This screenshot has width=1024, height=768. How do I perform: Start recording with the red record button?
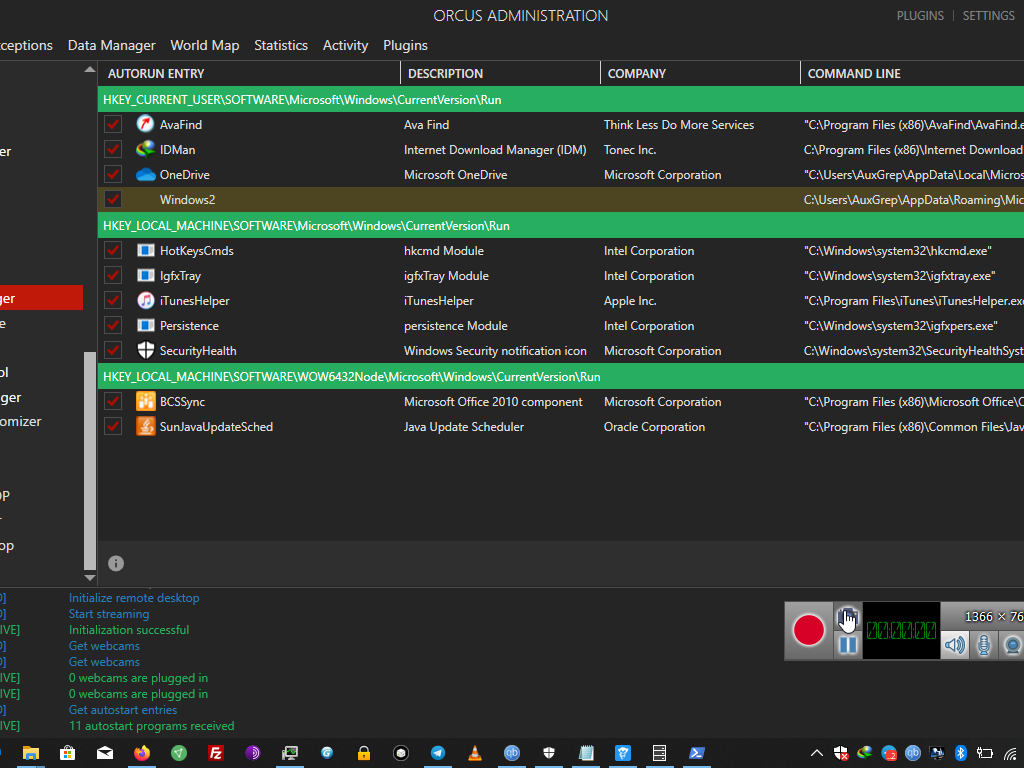[808, 631]
